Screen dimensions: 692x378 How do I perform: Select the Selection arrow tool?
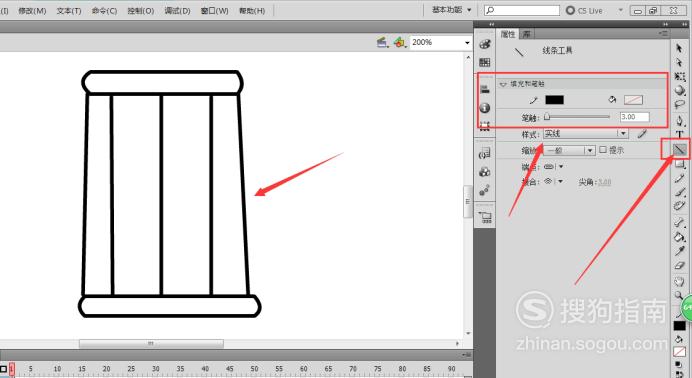(679, 48)
